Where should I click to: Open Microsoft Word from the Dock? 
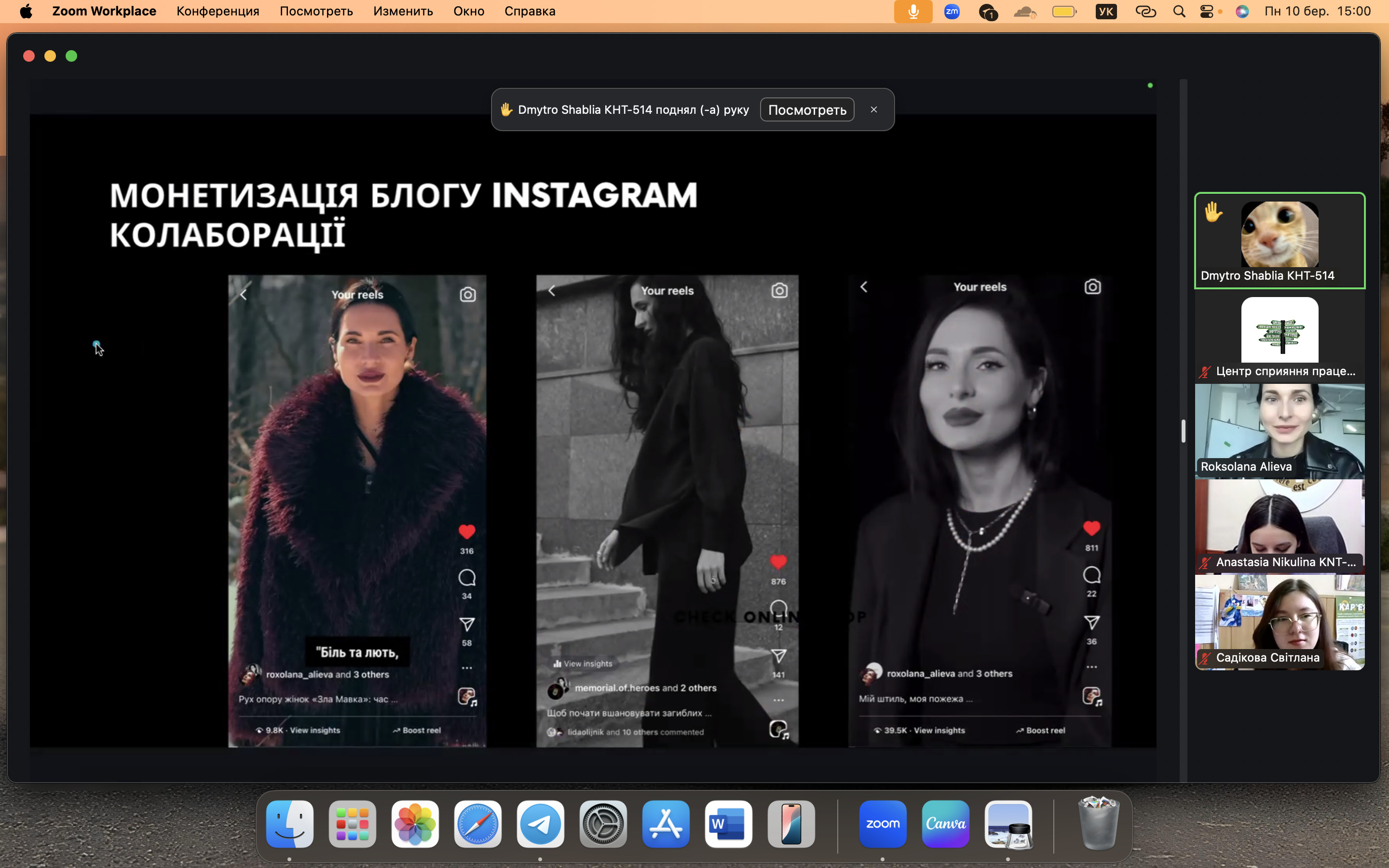point(728,824)
